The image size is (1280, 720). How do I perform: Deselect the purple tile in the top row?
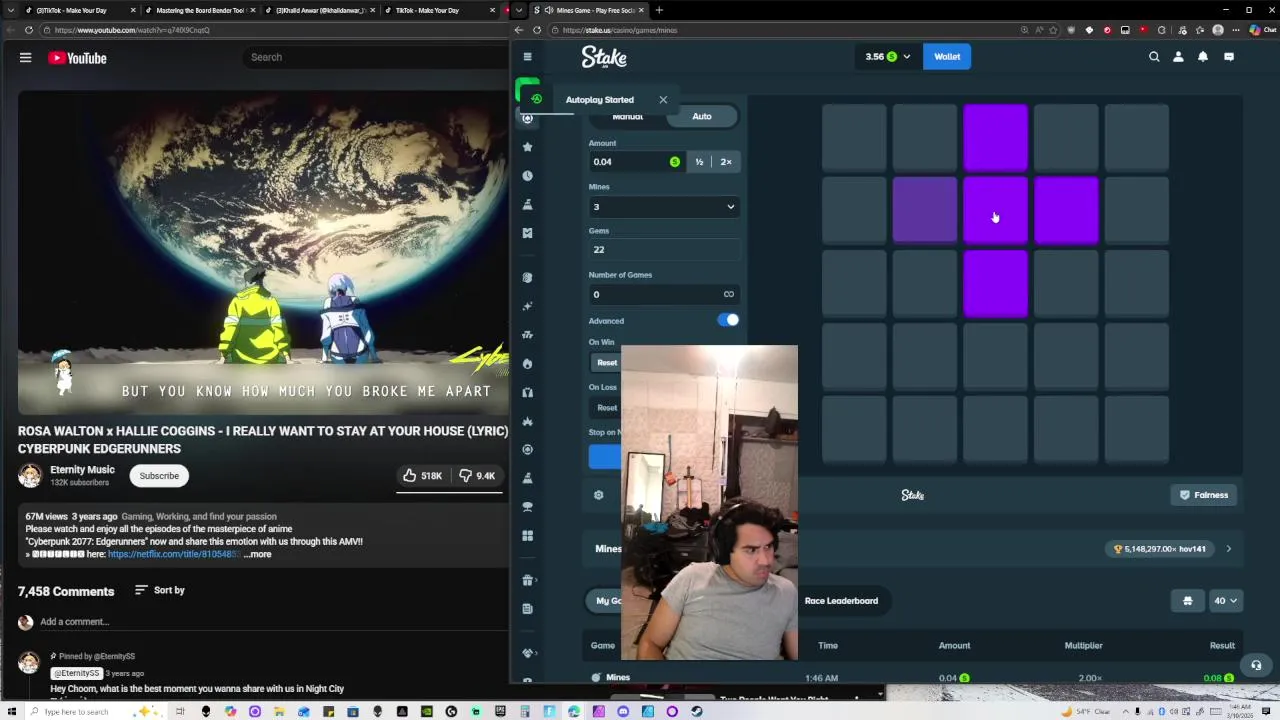[995, 137]
